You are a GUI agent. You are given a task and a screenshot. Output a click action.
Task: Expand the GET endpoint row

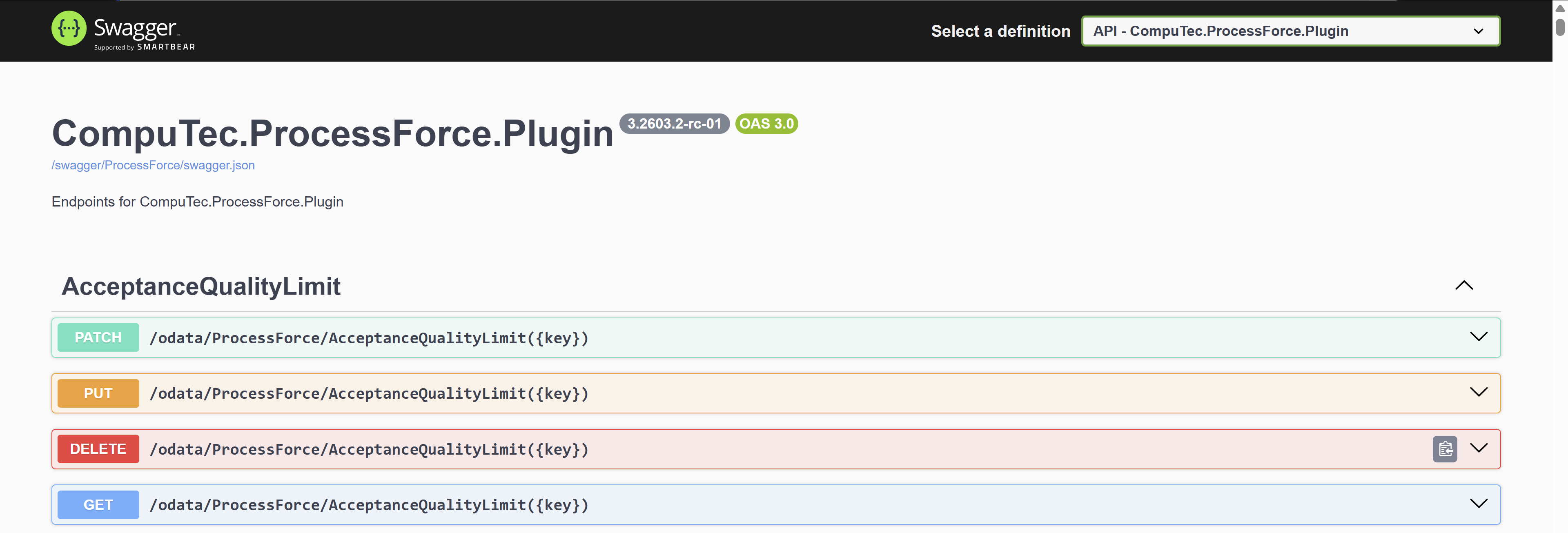click(x=1479, y=504)
